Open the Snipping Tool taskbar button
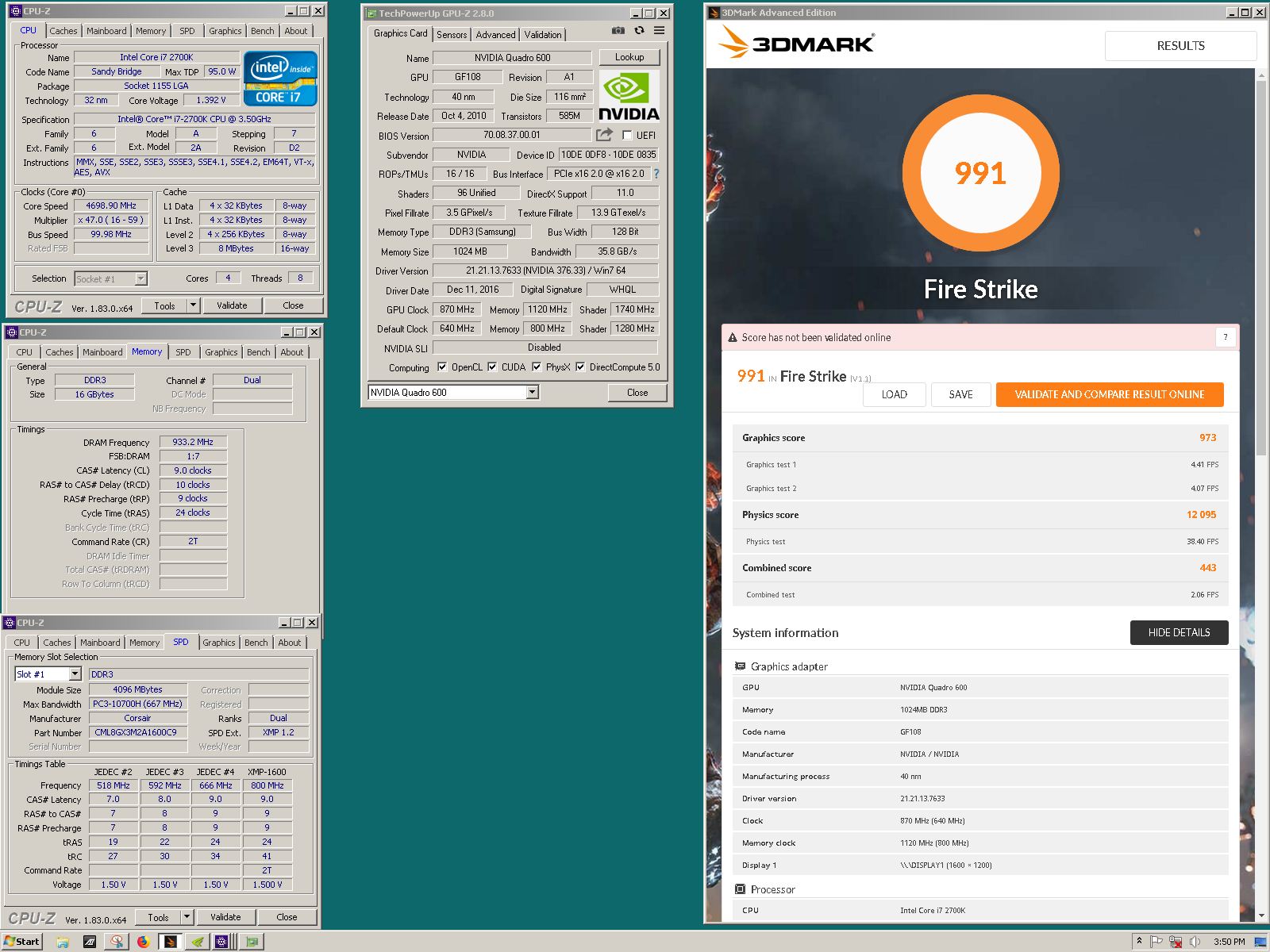This screenshot has height=952, width=1270. point(117,942)
